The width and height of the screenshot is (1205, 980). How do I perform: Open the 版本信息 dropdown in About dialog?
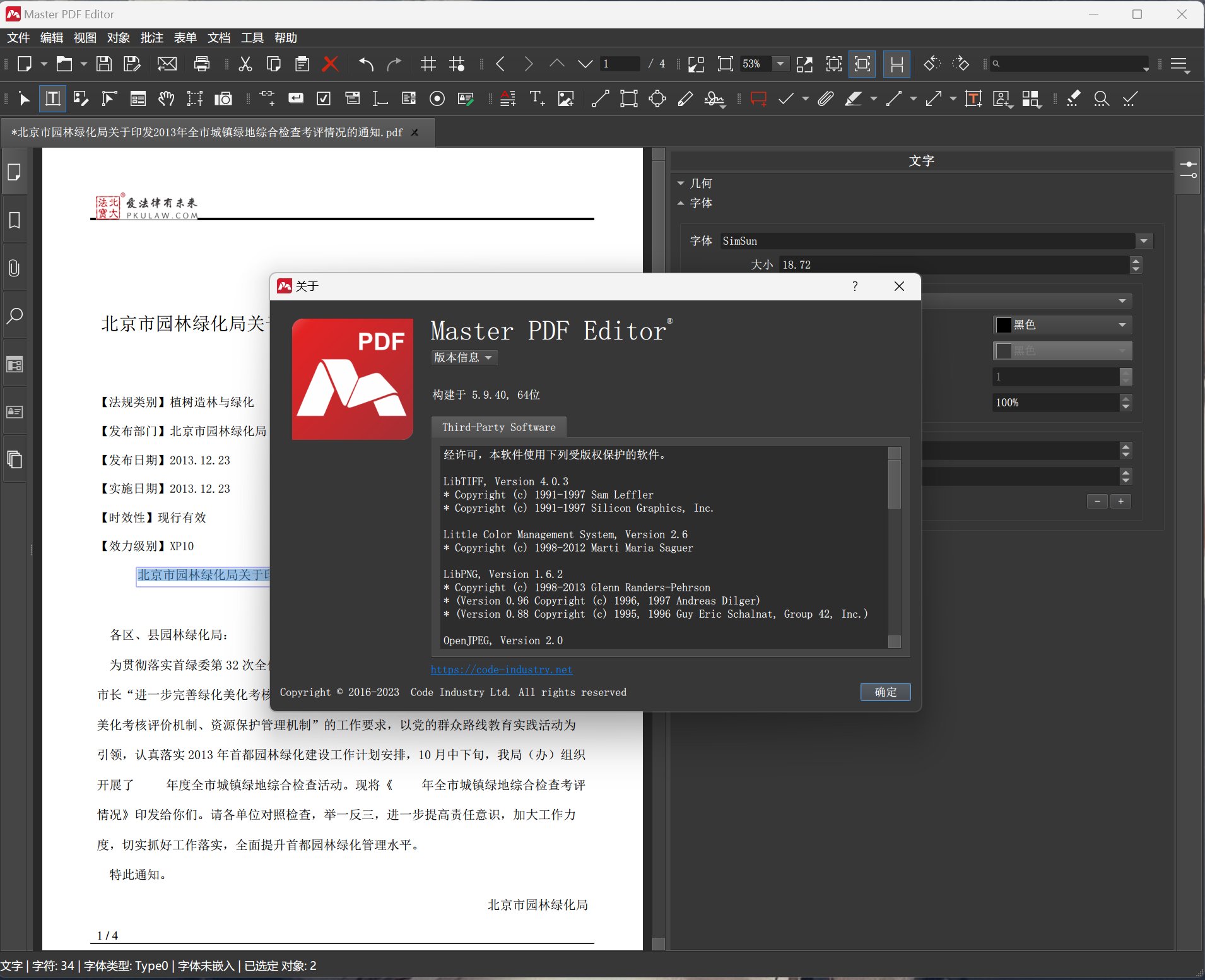(464, 358)
